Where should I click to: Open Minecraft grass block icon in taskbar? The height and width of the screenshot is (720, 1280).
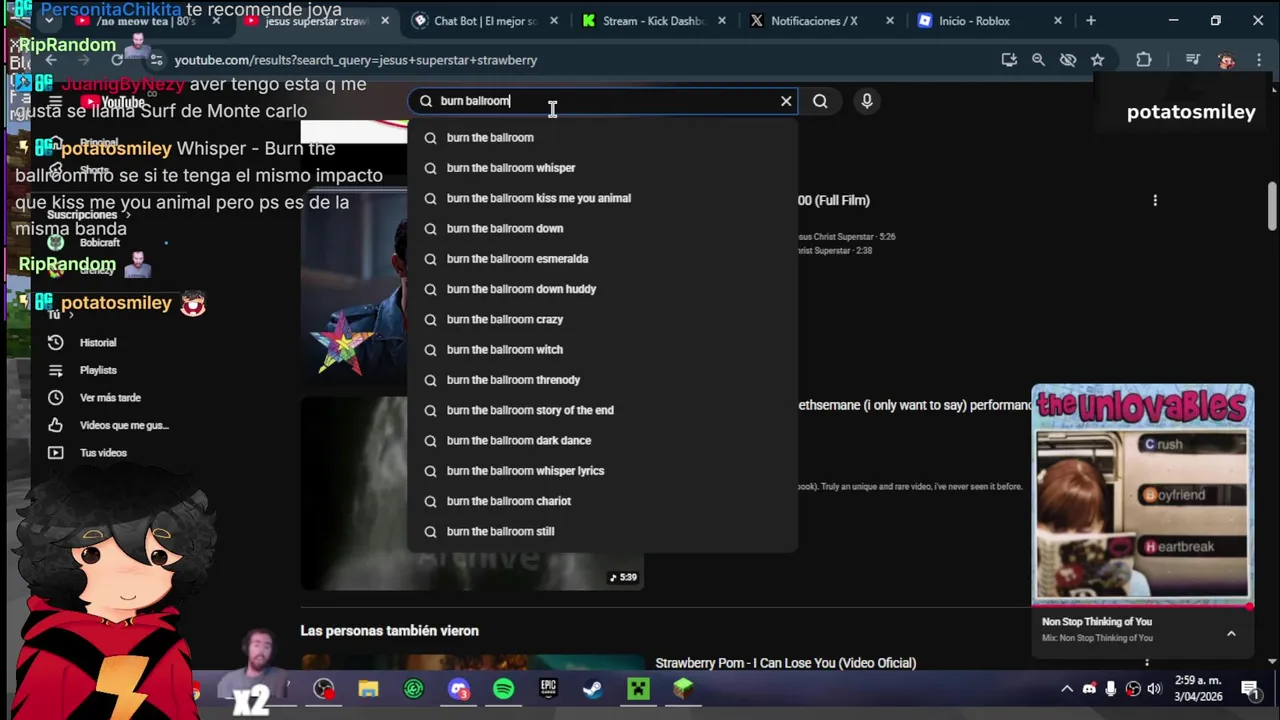click(683, 689)
